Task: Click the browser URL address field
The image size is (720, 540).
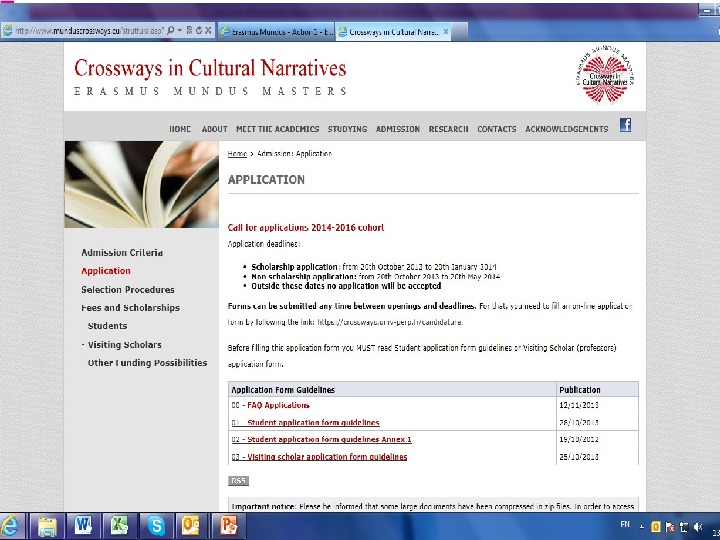Action: tap(90, 31)
